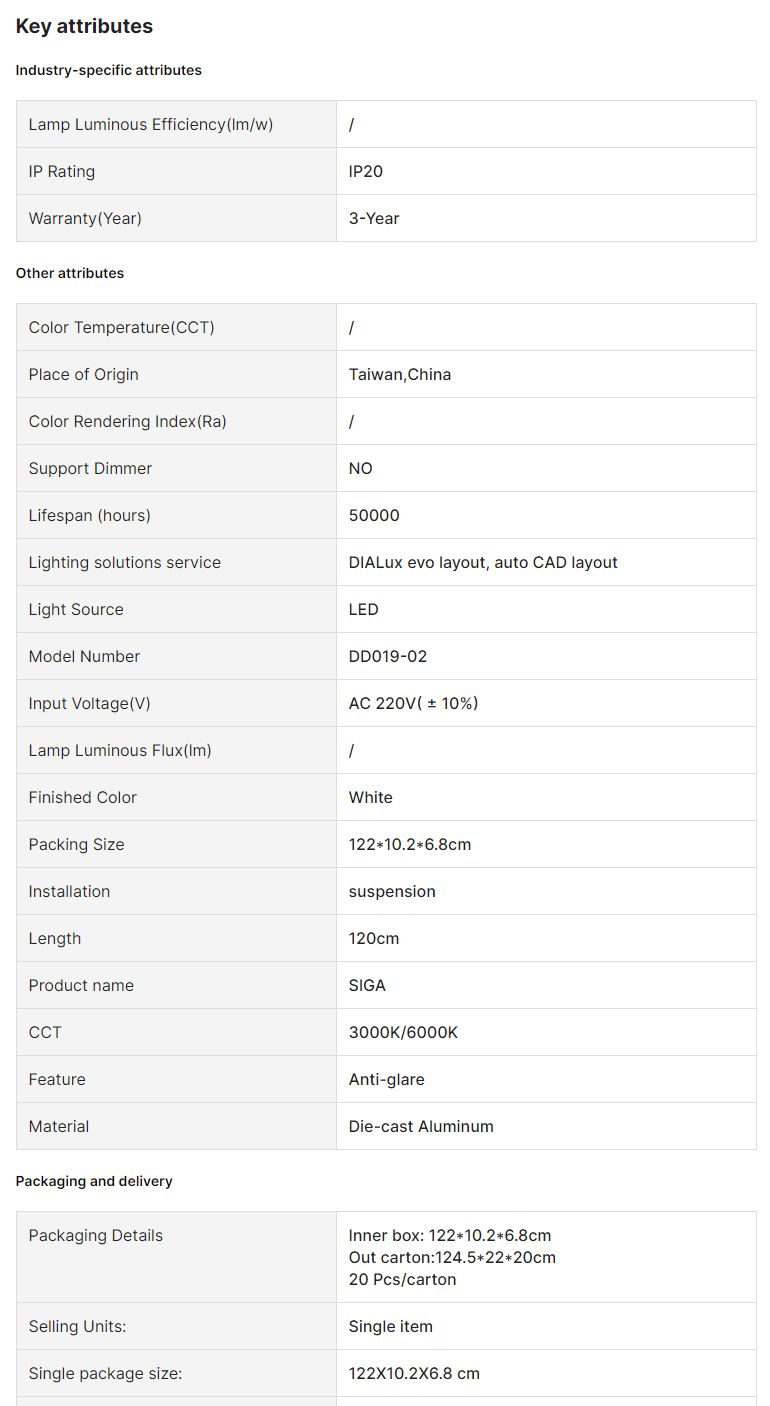The image size is (770, 1406).
Task: Select the Support Dimmer NO value
Action: [361, 468]
